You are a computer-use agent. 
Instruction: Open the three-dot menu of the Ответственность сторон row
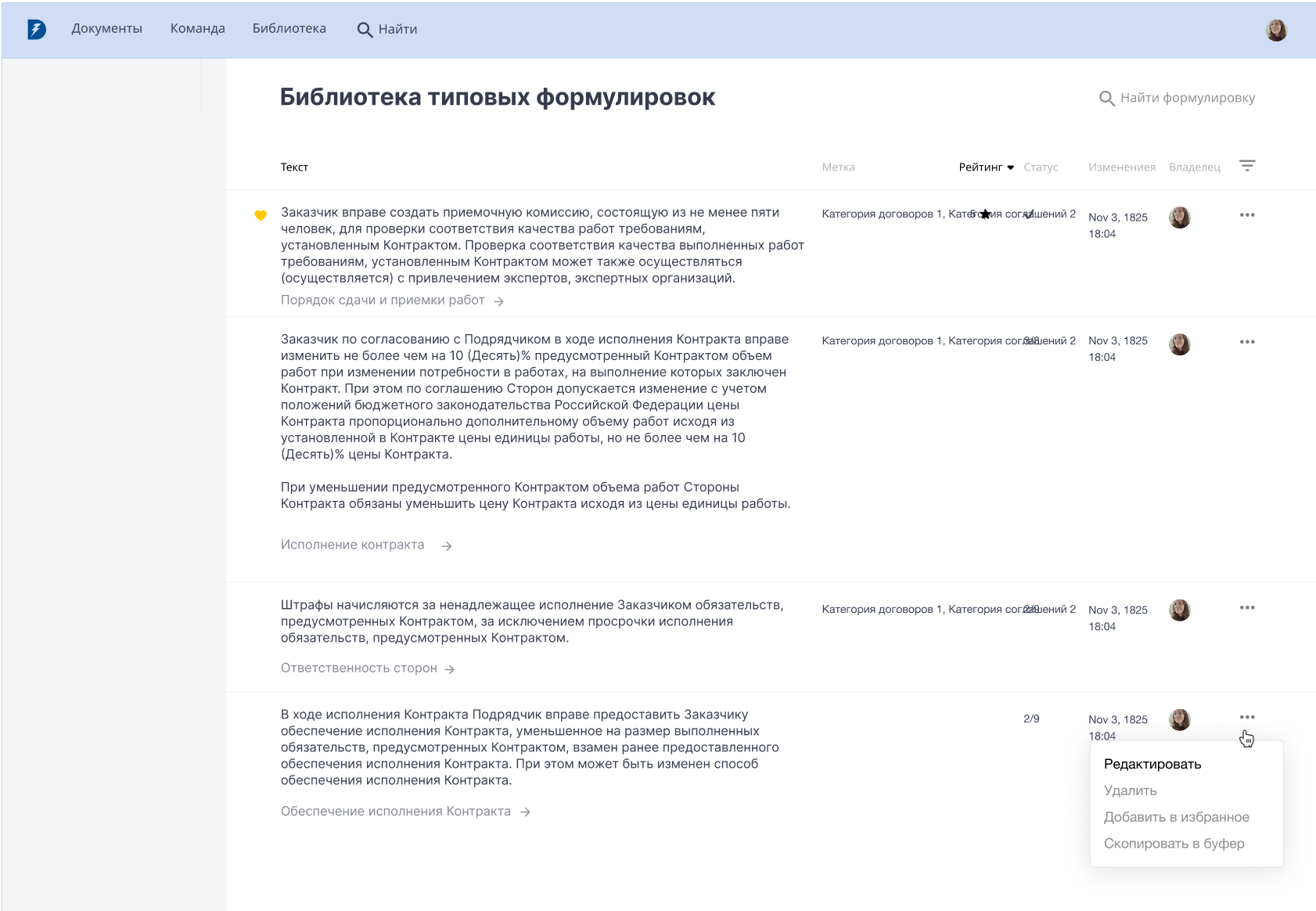[x=1248, y=607]
